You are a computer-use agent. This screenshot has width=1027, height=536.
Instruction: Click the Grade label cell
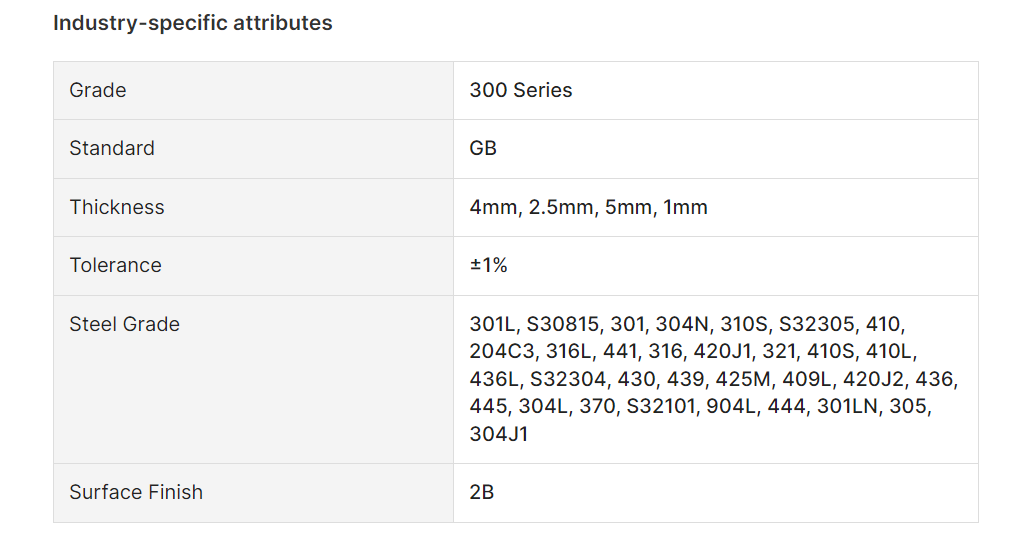98,90
